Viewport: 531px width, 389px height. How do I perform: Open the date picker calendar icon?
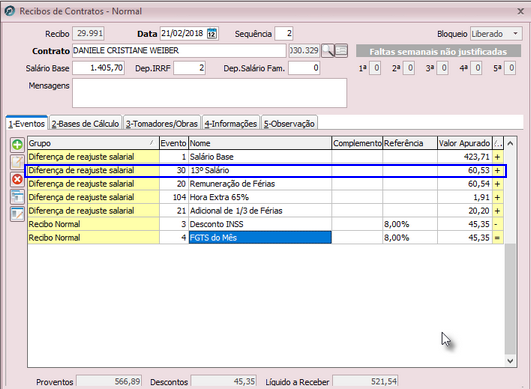click(x=212, y=34)
